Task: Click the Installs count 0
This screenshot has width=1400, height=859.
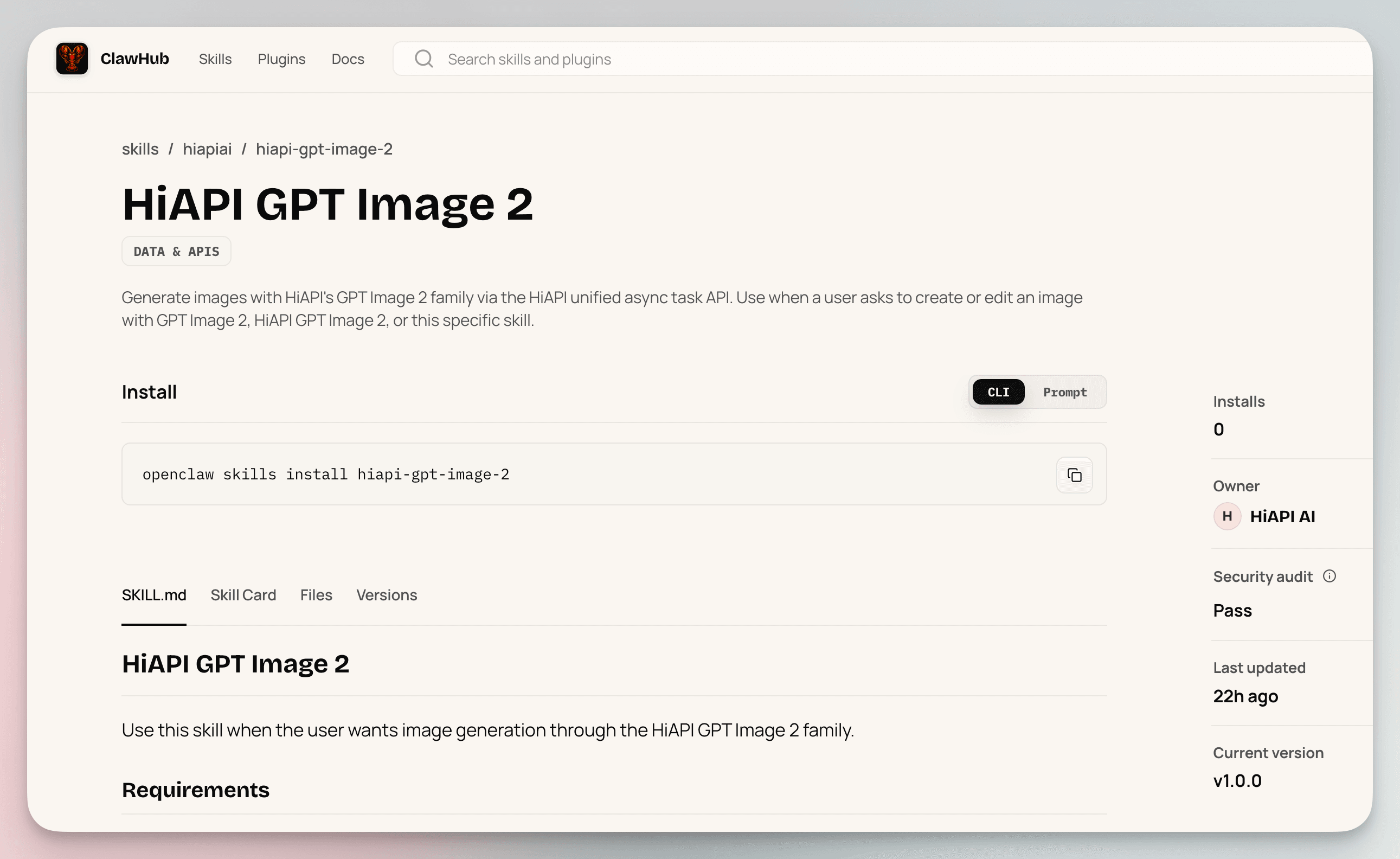Action: (1219, 429)
